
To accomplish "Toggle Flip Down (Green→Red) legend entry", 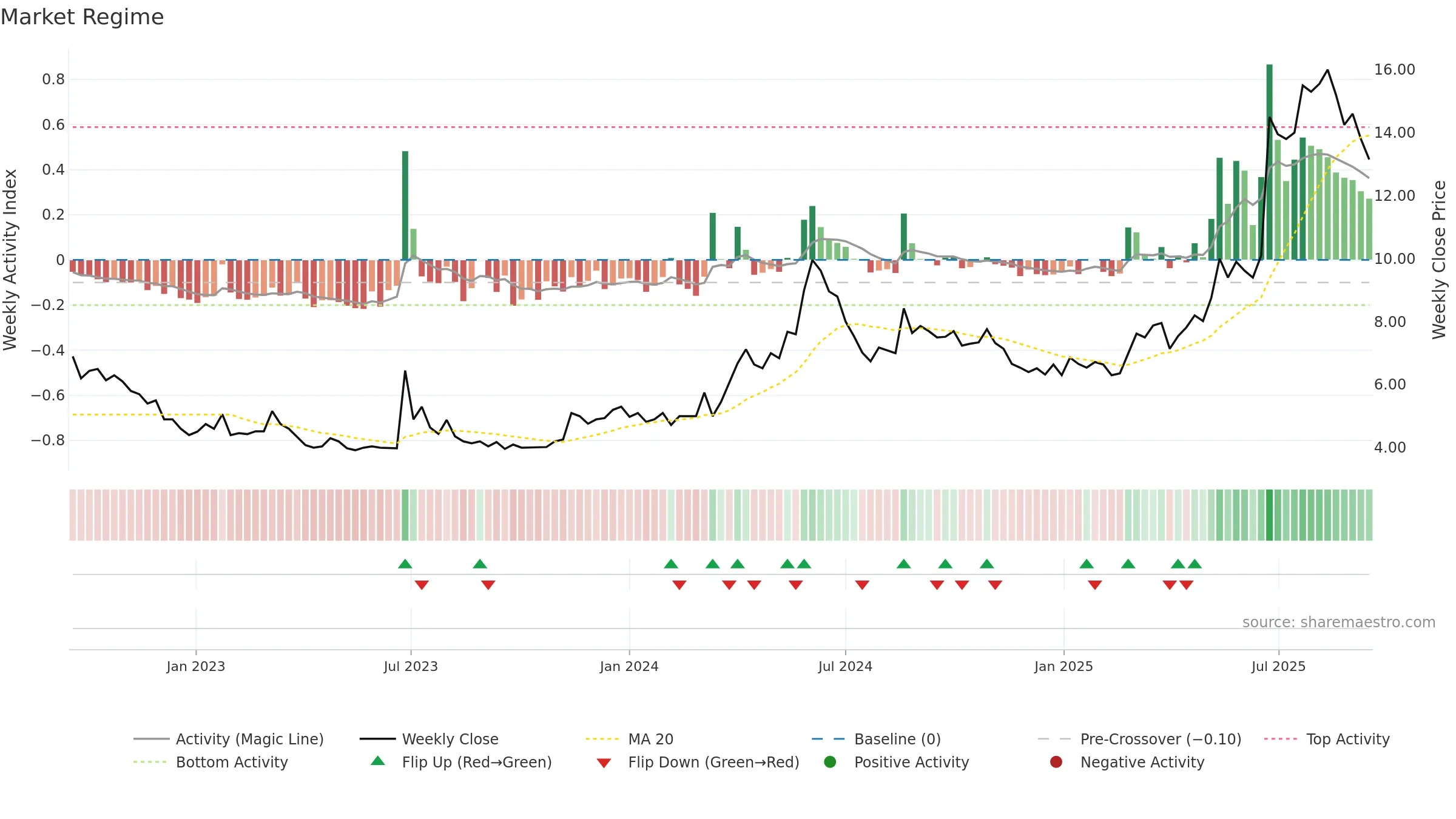I will pyautogui.click(x=698, y=762).
